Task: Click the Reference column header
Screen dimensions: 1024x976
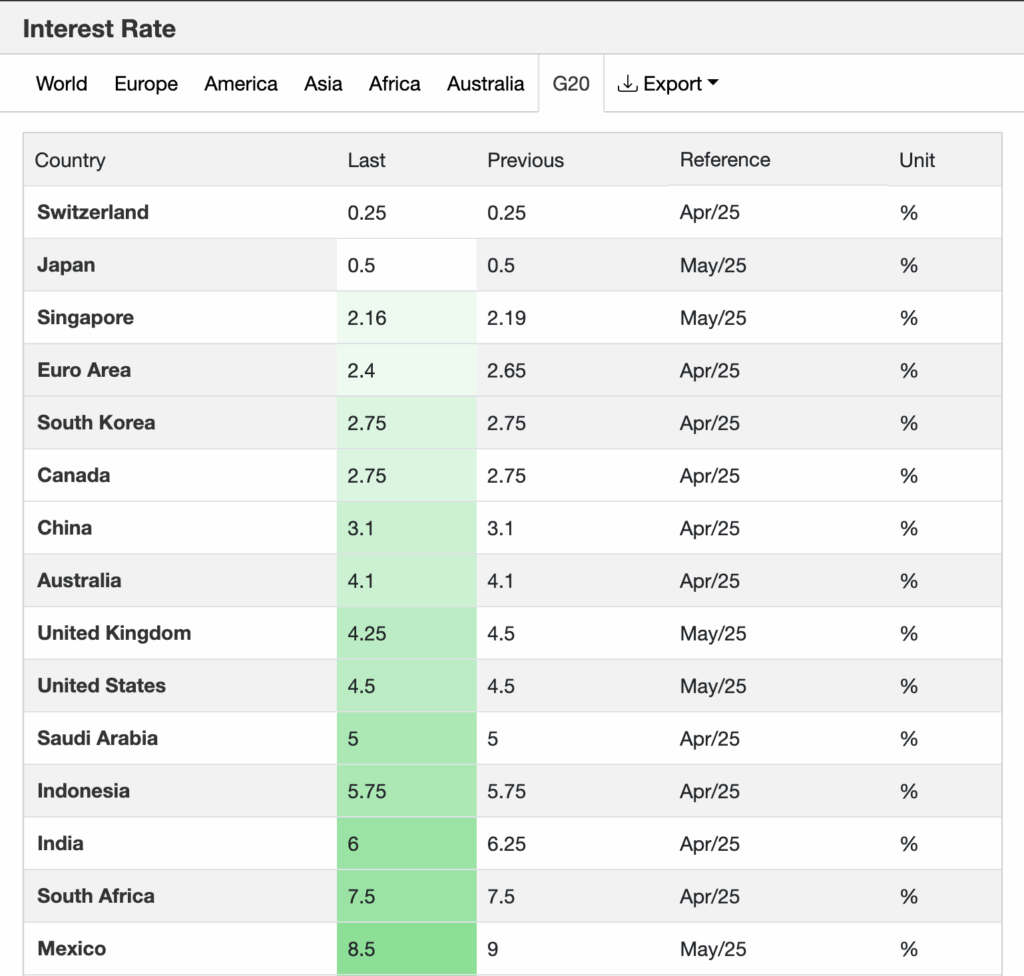Action: tap(725, 160)
